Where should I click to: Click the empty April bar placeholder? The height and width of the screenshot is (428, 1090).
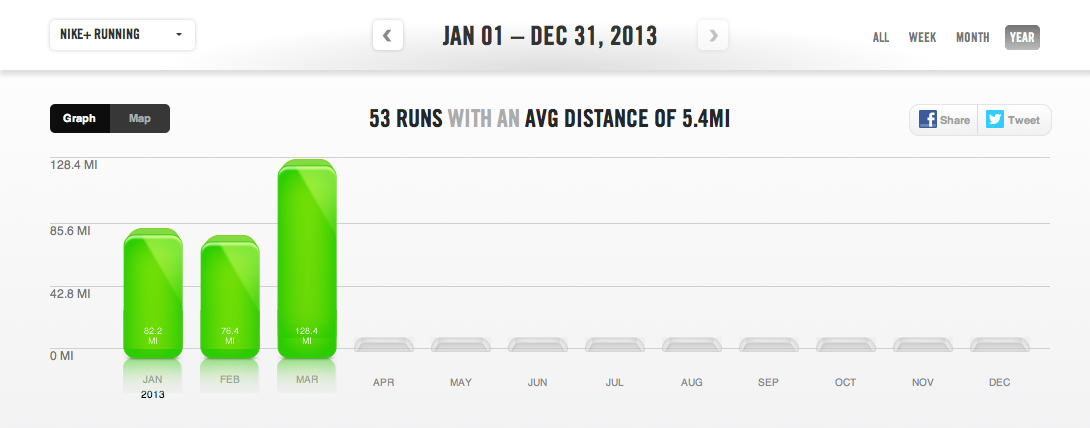384,346
